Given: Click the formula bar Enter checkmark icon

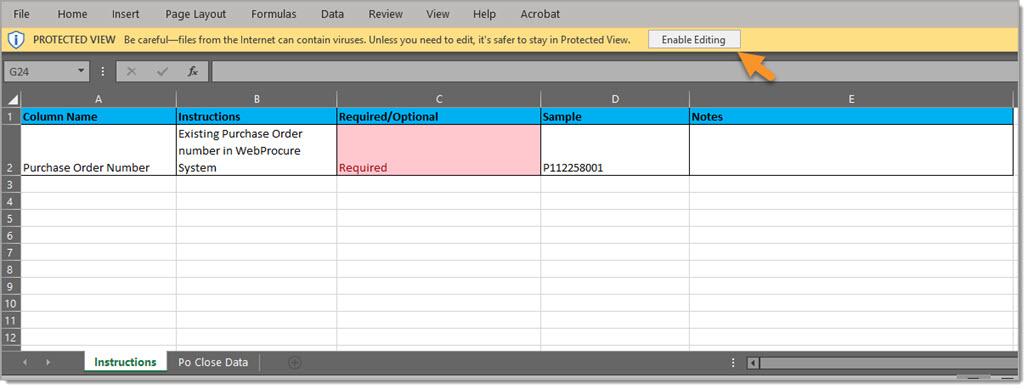Looking at the screenshot, I should pyautogui.click(x=162, y=72).
